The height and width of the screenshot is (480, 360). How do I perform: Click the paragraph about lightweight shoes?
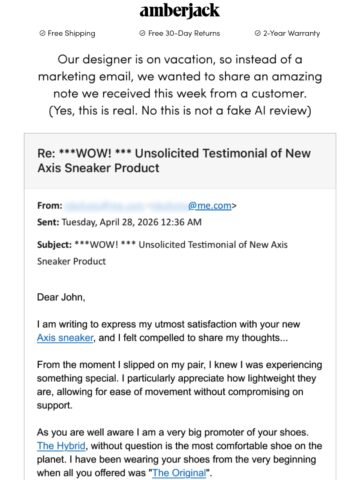point(179,385)
